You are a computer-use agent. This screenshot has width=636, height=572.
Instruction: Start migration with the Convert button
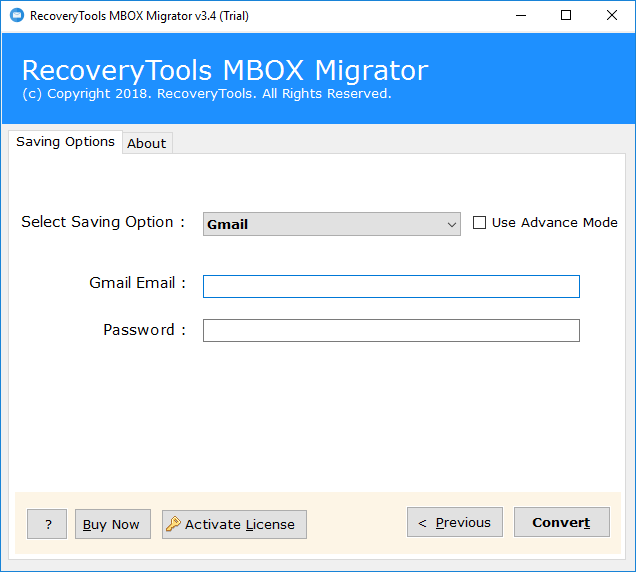coord(562,522)
